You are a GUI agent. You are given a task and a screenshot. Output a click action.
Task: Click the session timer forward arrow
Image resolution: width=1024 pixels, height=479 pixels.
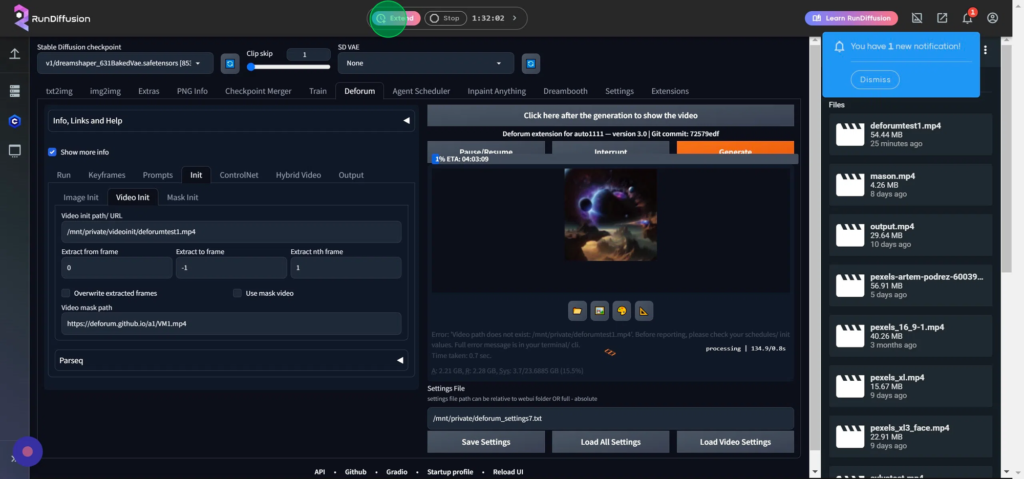514,18
